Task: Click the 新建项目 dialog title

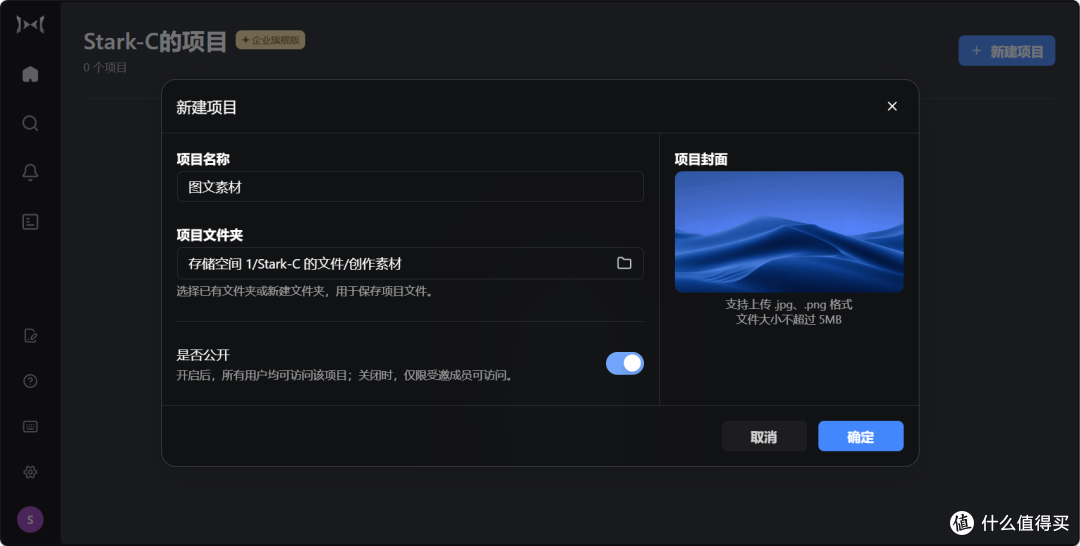Action: point(207,107)
